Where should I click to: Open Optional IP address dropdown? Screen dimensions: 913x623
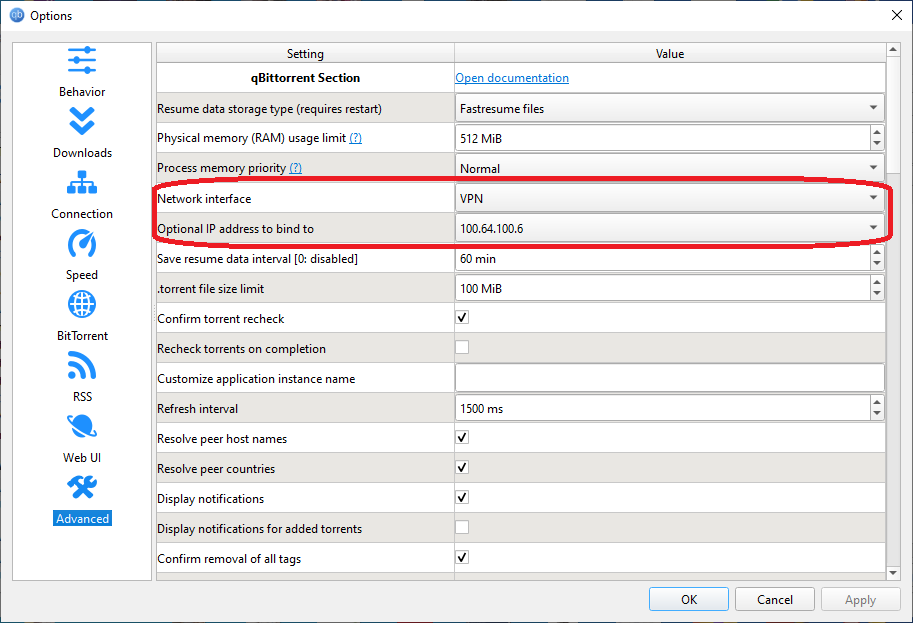pyautogui.click(x=670, y=228)
